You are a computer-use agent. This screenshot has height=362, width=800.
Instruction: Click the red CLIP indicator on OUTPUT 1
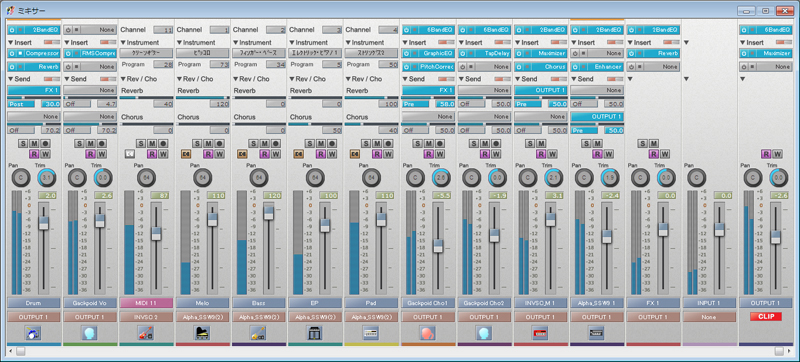(x=766, y=317)
